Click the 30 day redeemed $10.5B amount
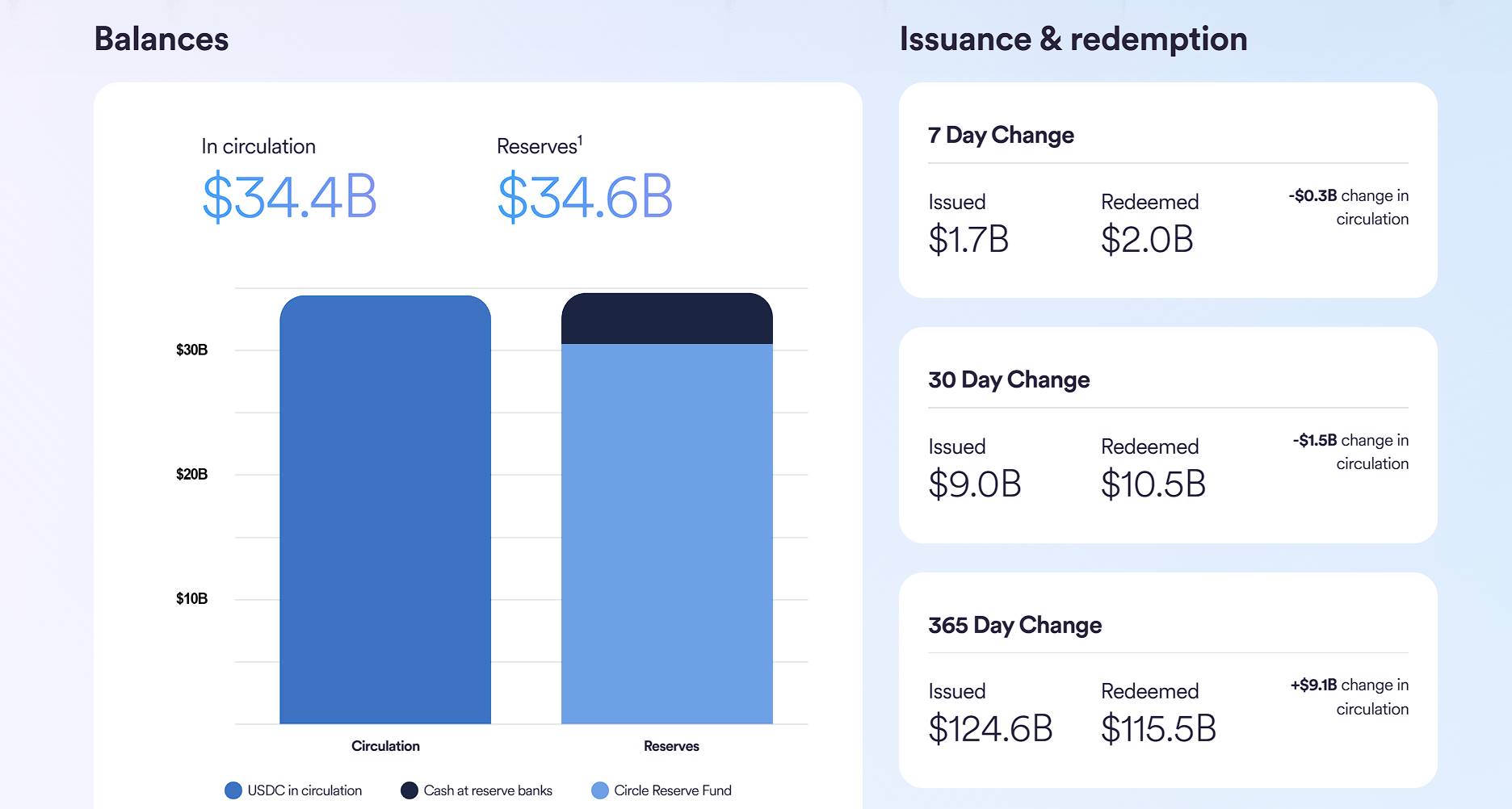This screenshot has height=809, width=1512. click(1153, 484)
